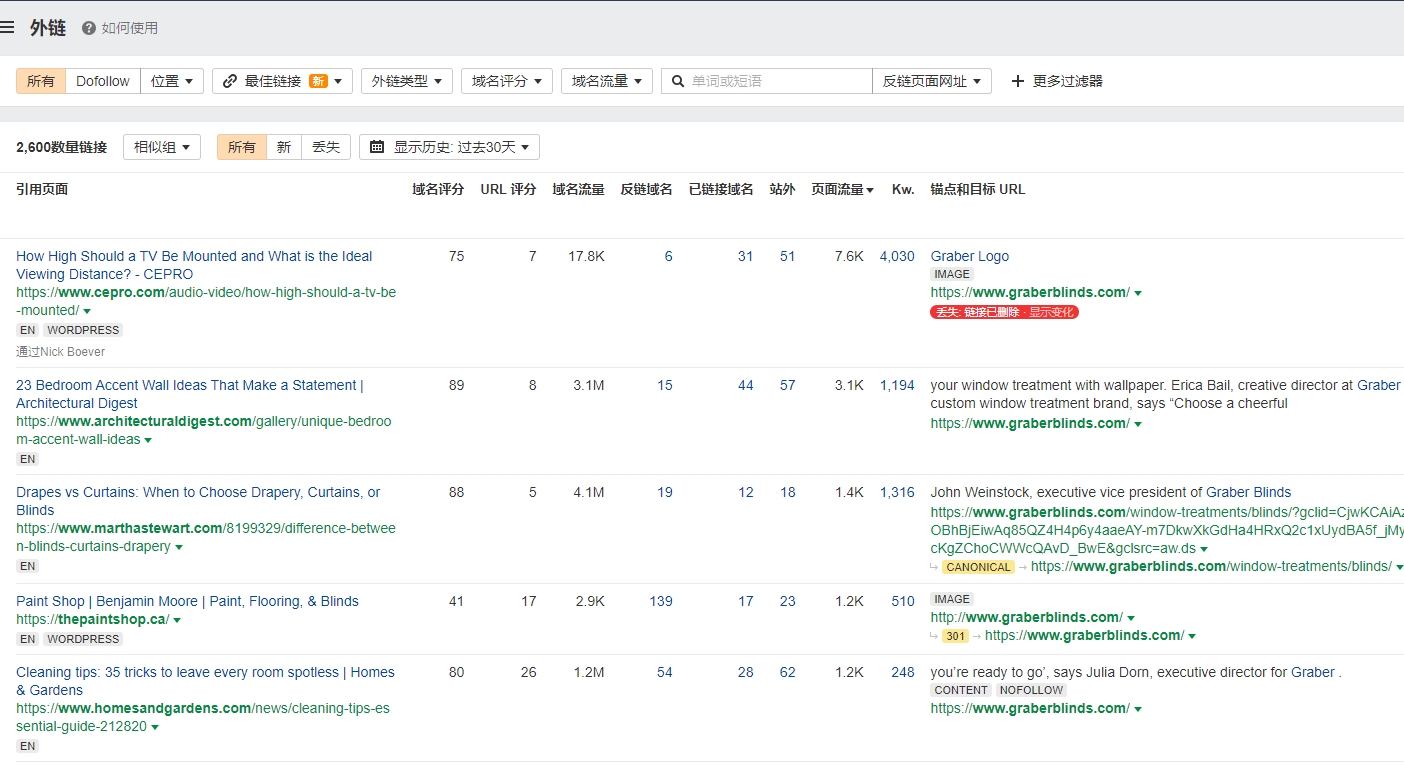Open the 反链页面网址 dropdown
Image resolution: width=1404 pixels, height=765 pixels.
coord(932,81)
